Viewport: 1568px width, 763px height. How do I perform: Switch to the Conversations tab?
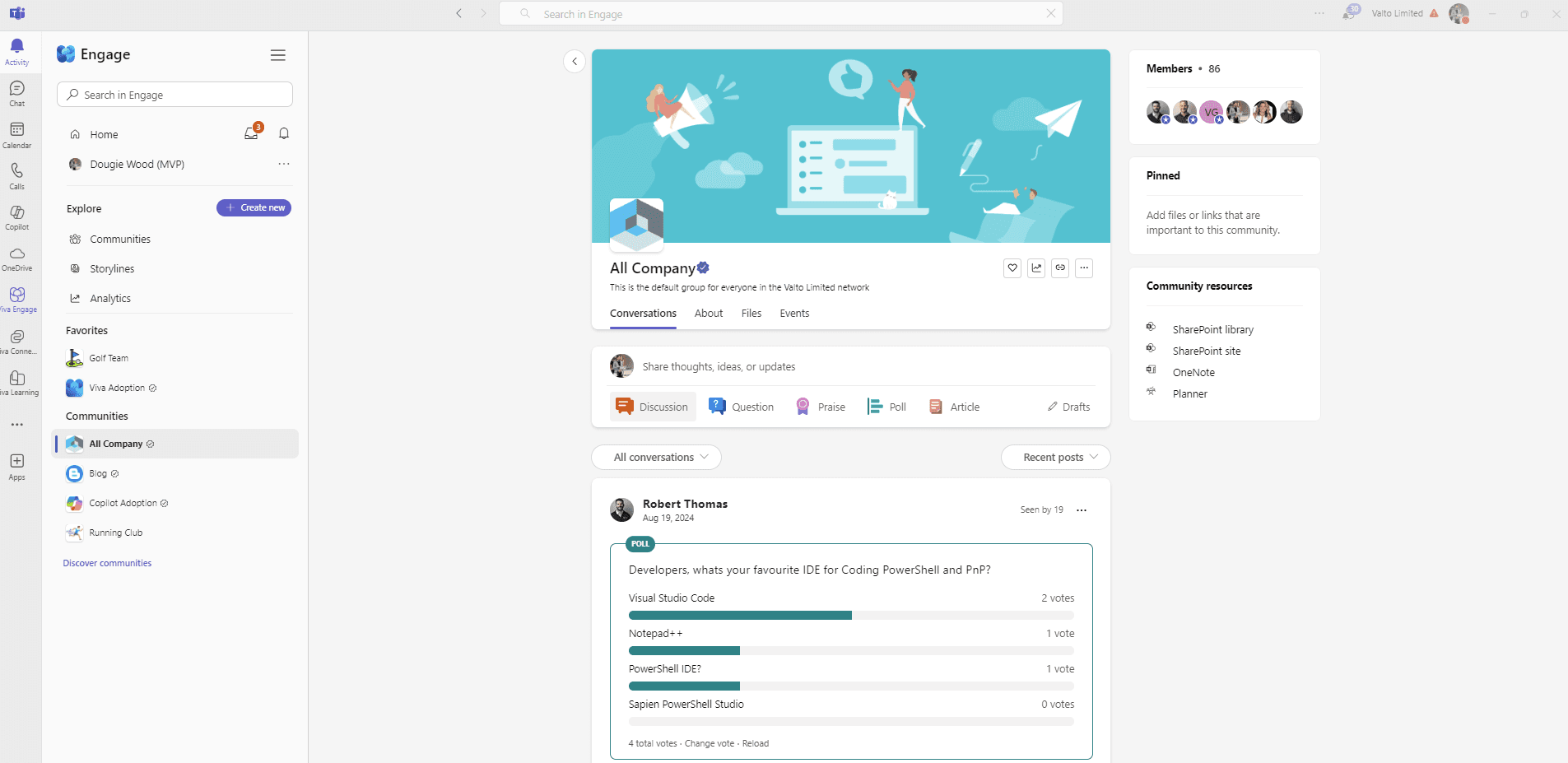(x=643, y=314)
